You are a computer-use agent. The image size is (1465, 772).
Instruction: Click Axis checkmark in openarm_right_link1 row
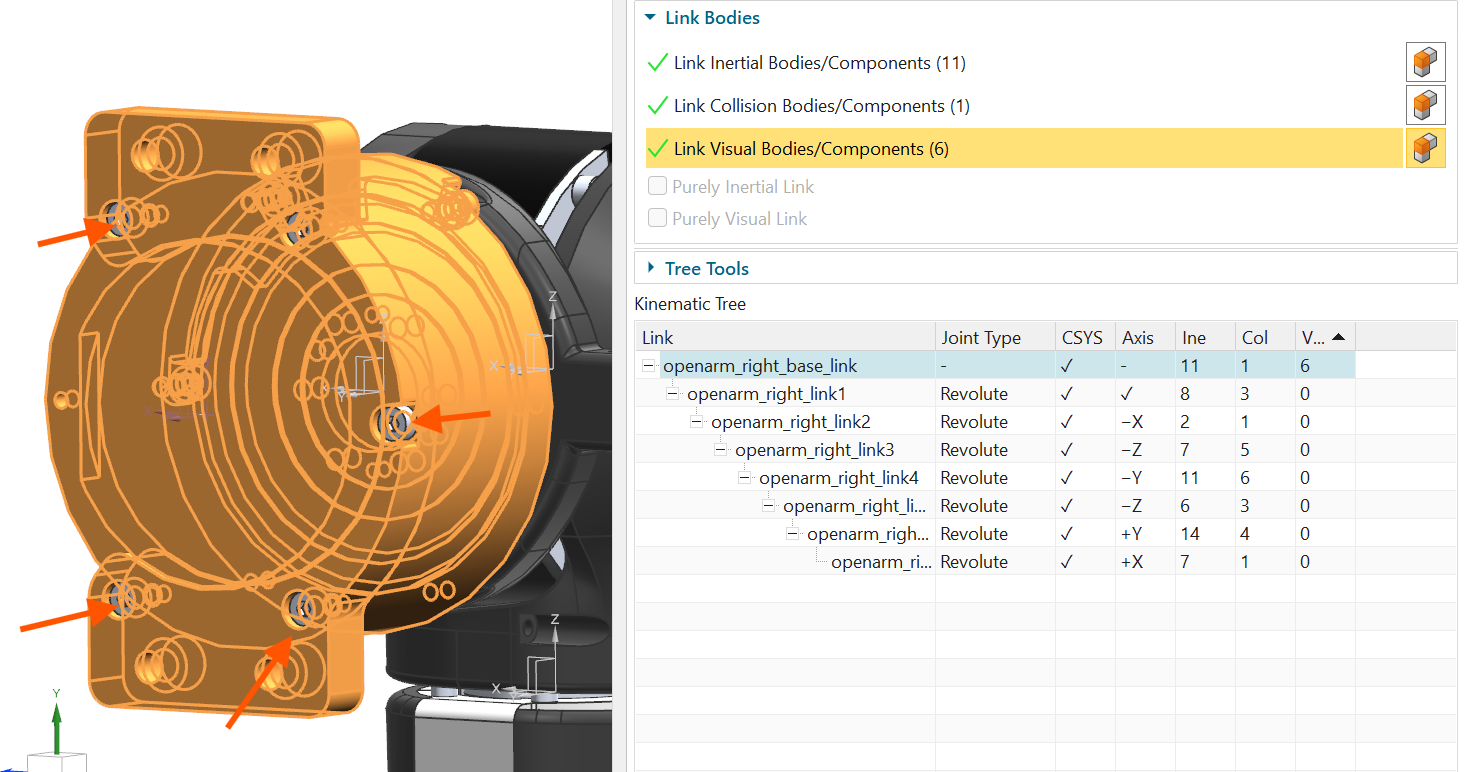coord(1127,394)
